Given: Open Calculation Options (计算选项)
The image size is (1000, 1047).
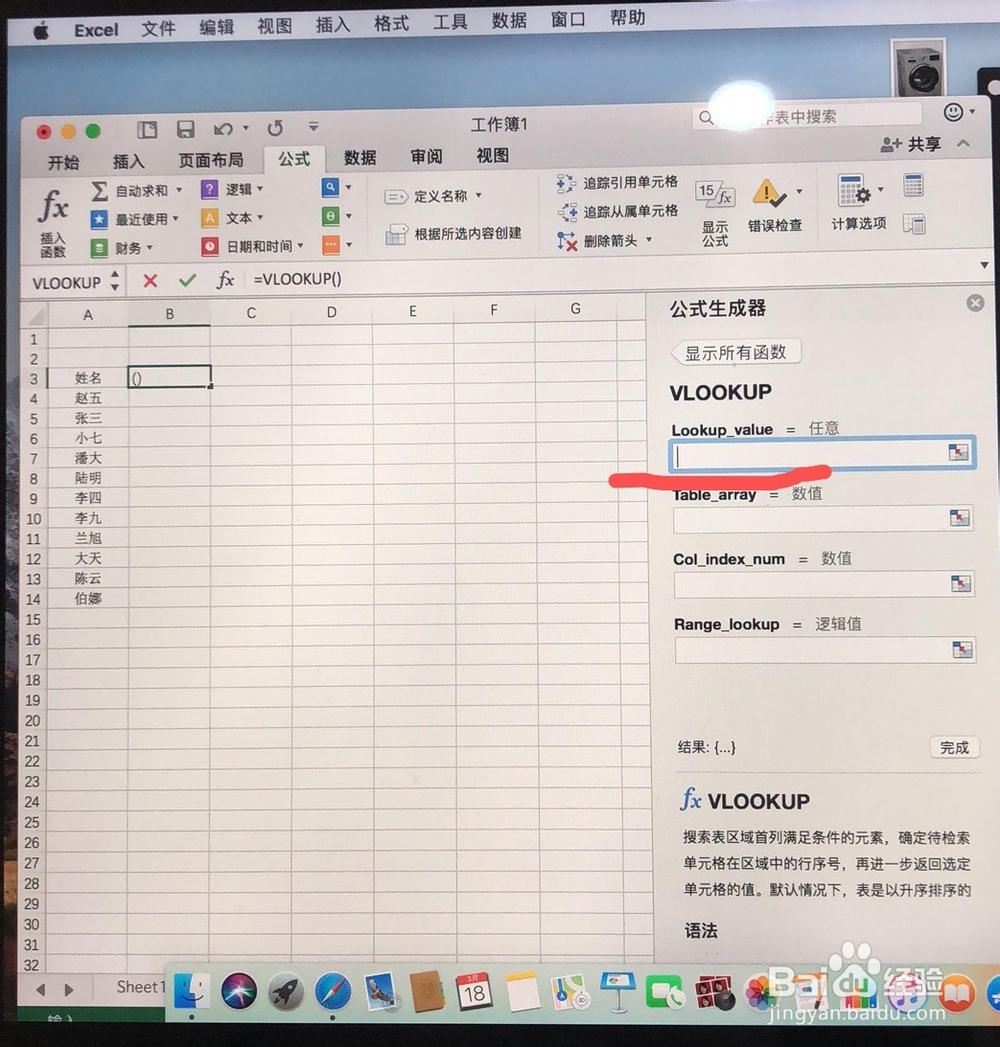Looking at the screenshot, I should point(858,202).
